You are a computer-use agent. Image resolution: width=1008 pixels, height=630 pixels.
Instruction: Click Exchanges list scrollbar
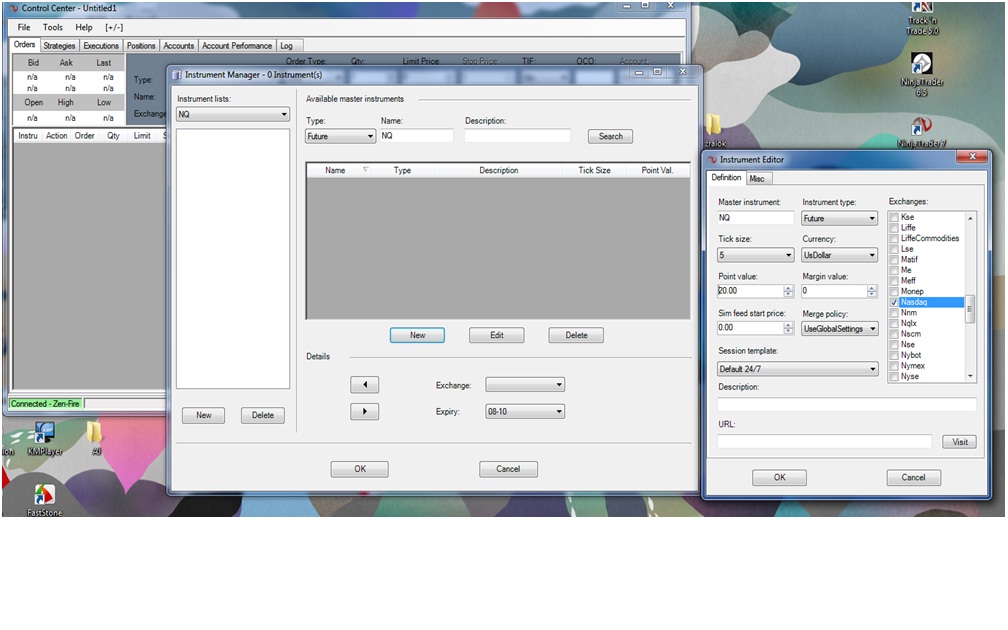coord(970,298)
